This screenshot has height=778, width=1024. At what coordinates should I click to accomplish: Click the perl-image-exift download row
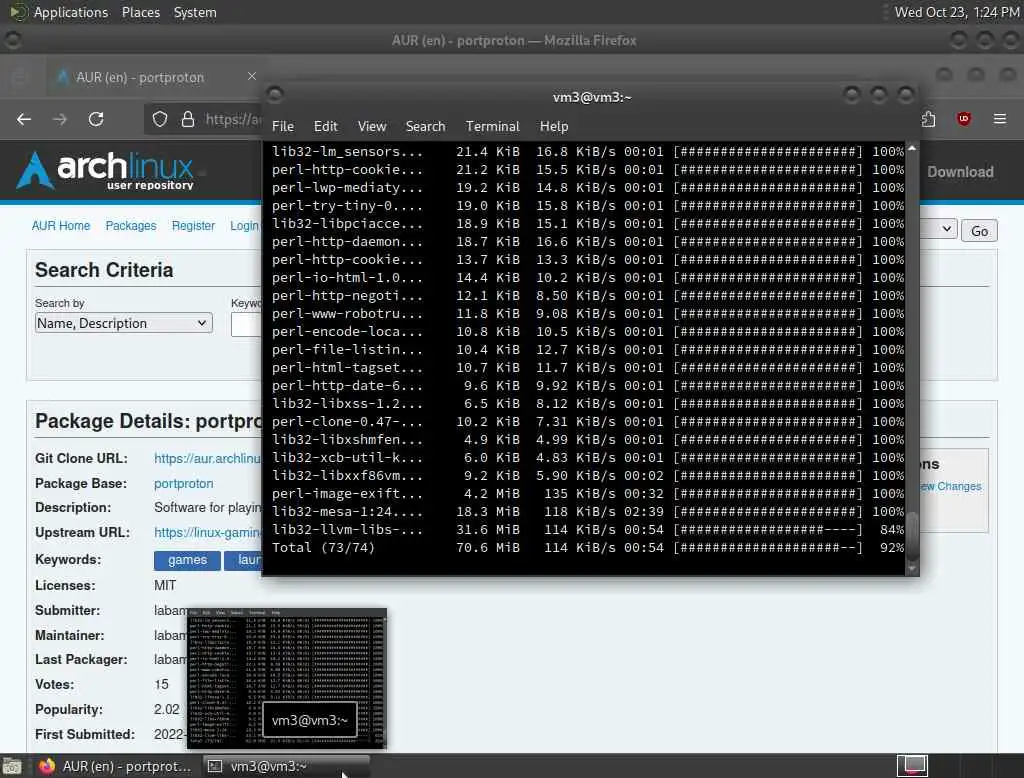[588, 494]
